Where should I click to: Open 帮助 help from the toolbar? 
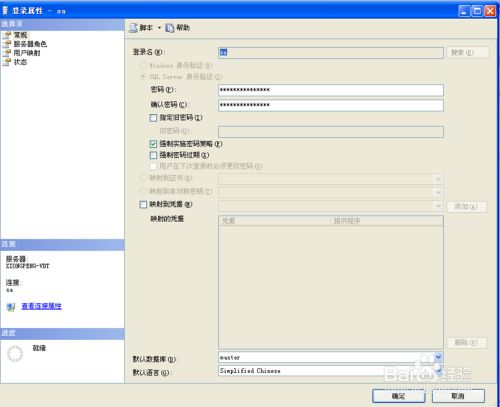pyautogui.click(x=178, y=28)
